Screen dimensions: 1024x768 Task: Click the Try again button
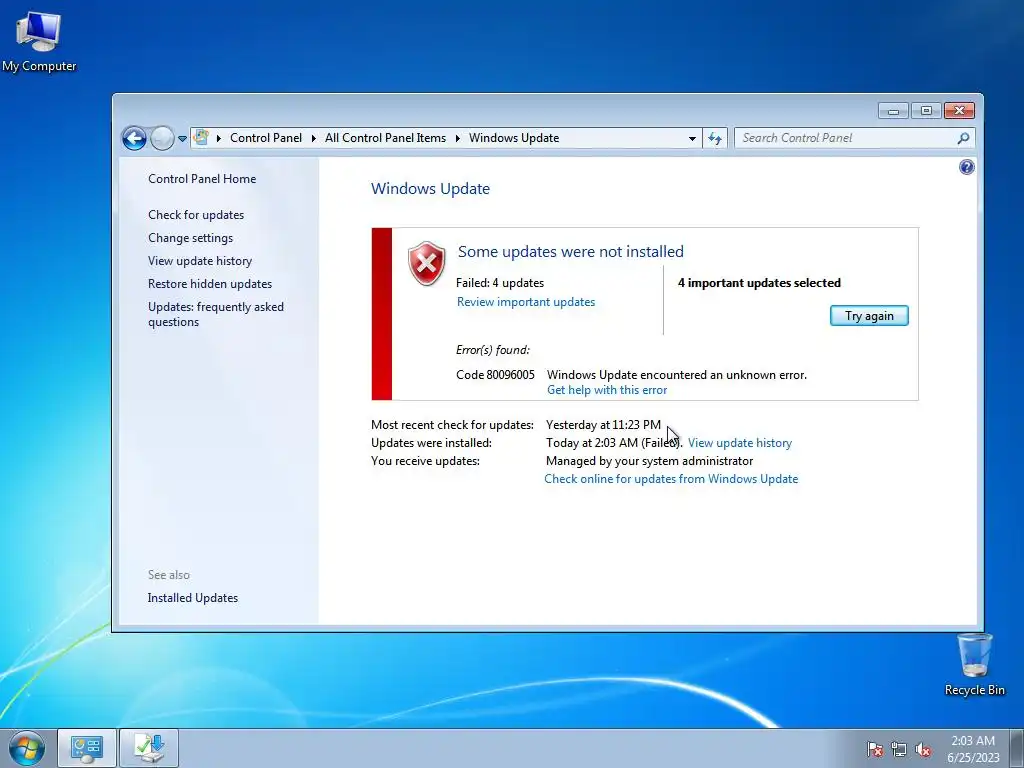point(869,316)
